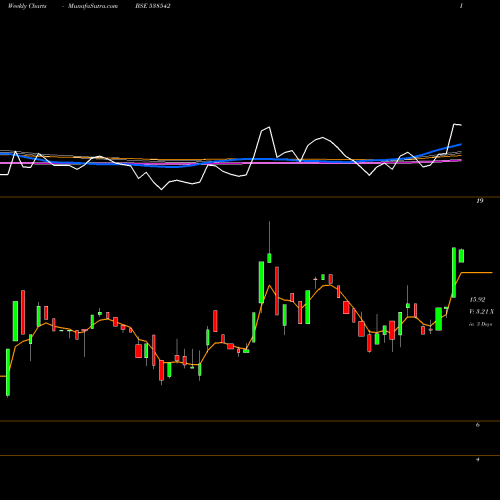Click the '4' axis label
Screen dimensions: 500x500
[x=478, y=459]
